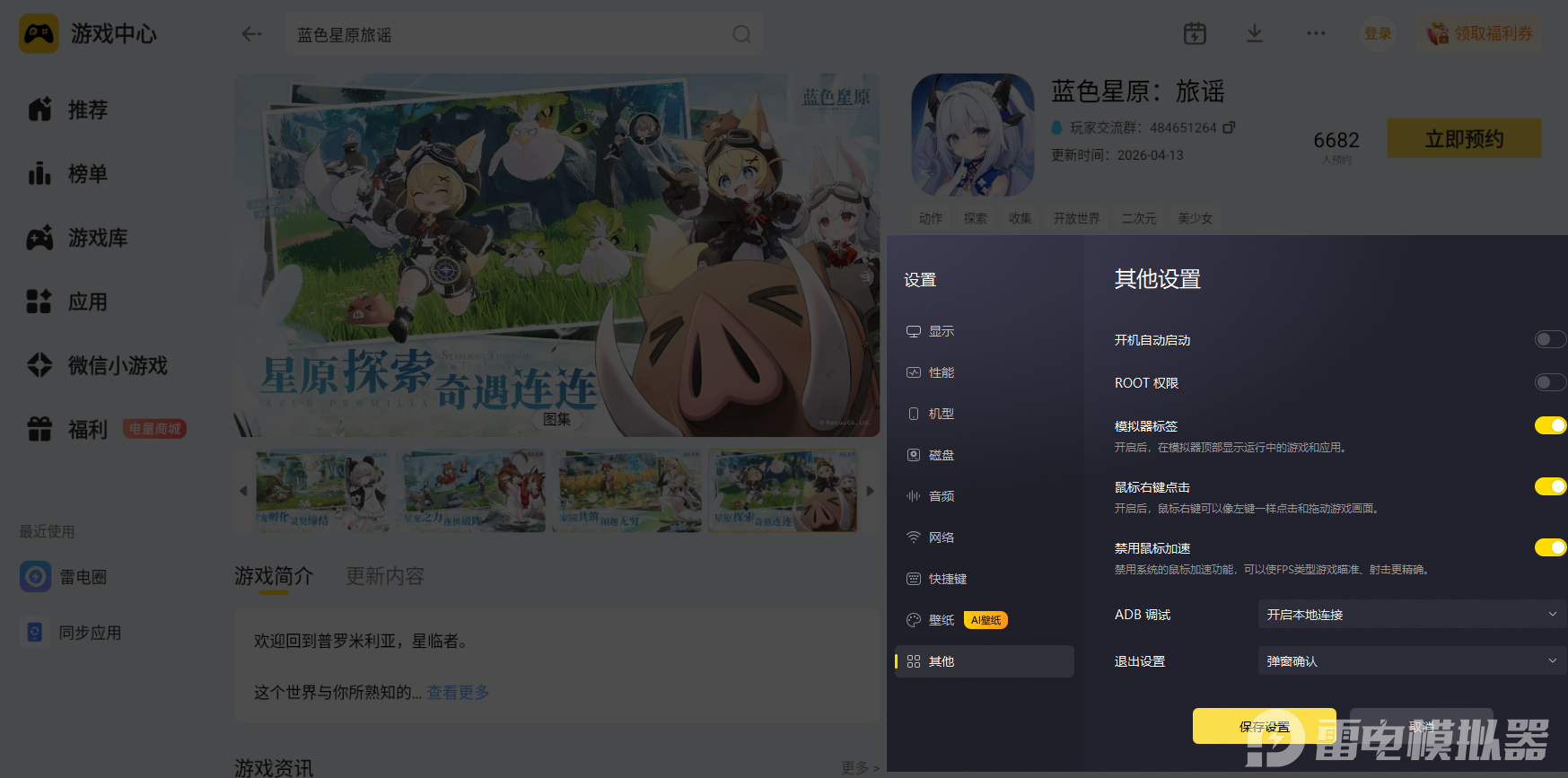Screen dimensions: 1568x778
Task: Open the 显示 display settings section
Action: (984, 331)
